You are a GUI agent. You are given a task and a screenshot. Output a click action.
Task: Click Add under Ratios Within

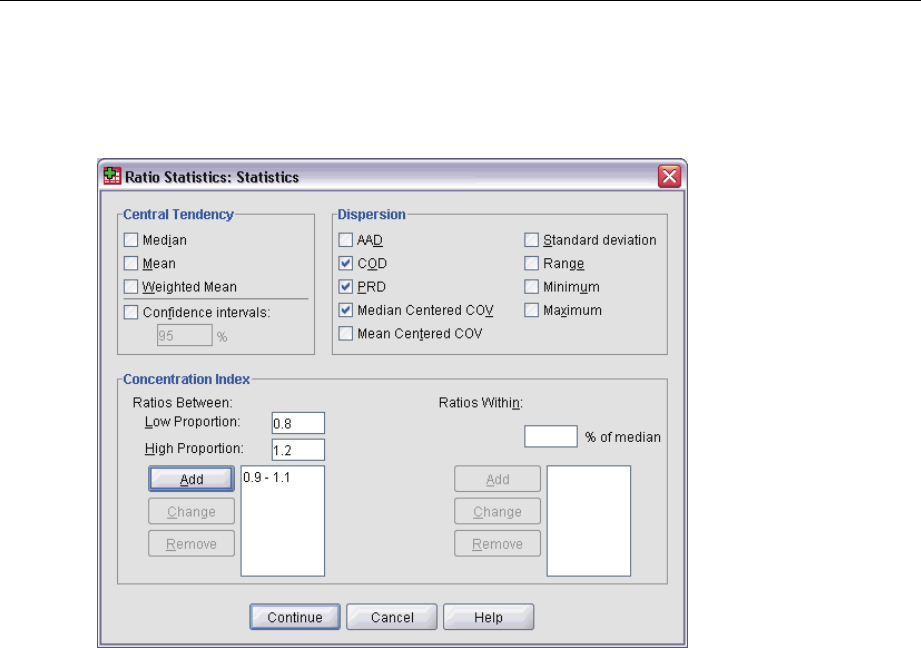tap(498, 479)
